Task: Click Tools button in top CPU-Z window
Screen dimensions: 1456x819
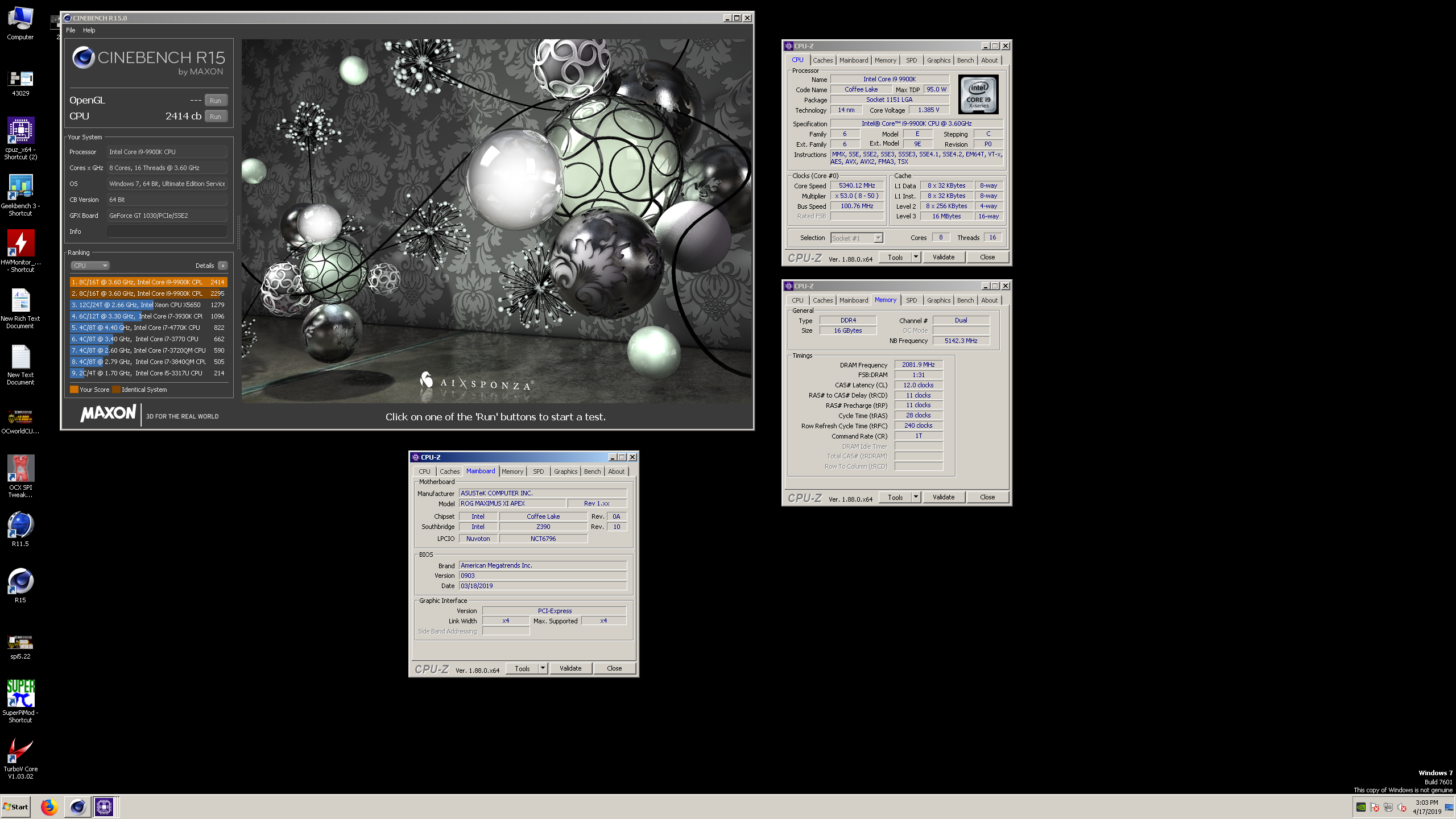Action: coord(895,257)
